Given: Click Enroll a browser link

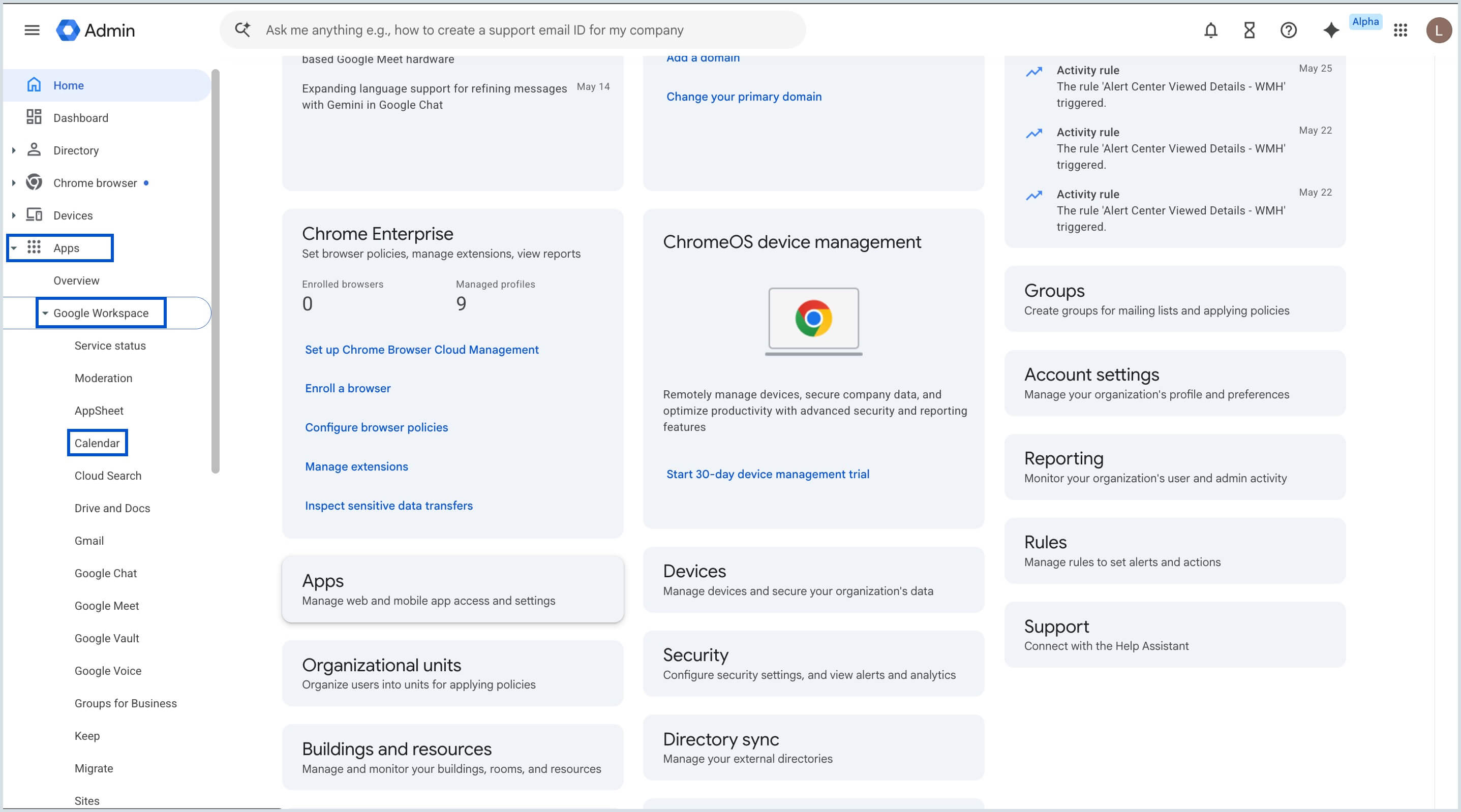Looking at the screenshot, I should tap(348, 388).
